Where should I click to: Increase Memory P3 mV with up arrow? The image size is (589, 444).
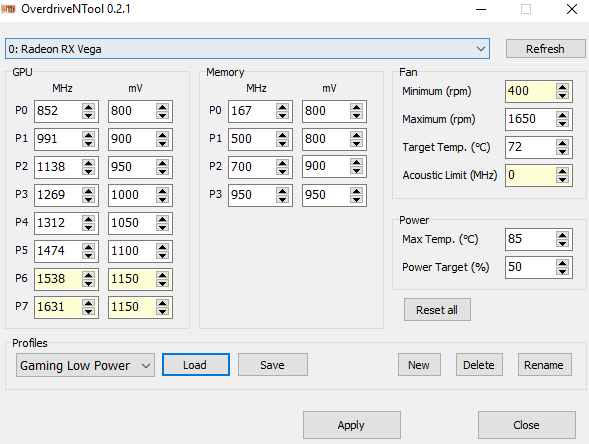pyautogui.click(x=356, y=190)
